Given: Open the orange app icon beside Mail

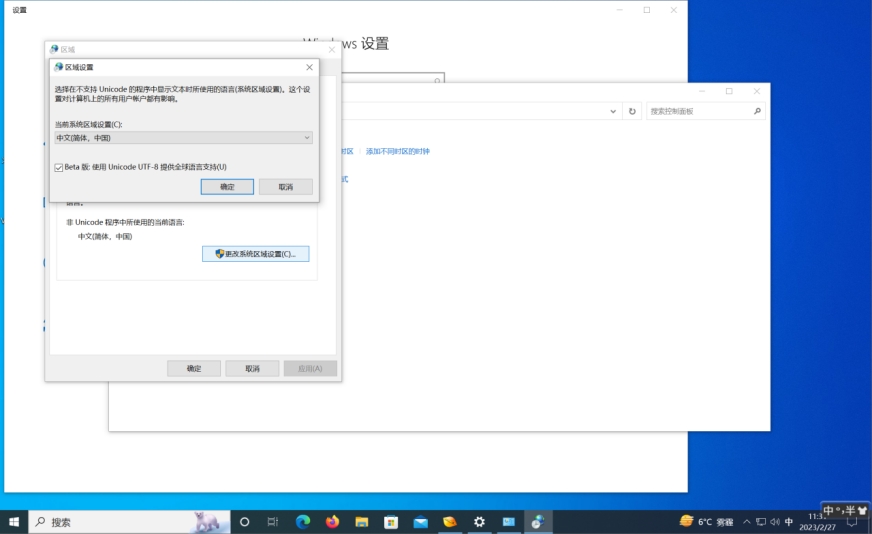Looking at the screenshot, I should pos(450,522).
